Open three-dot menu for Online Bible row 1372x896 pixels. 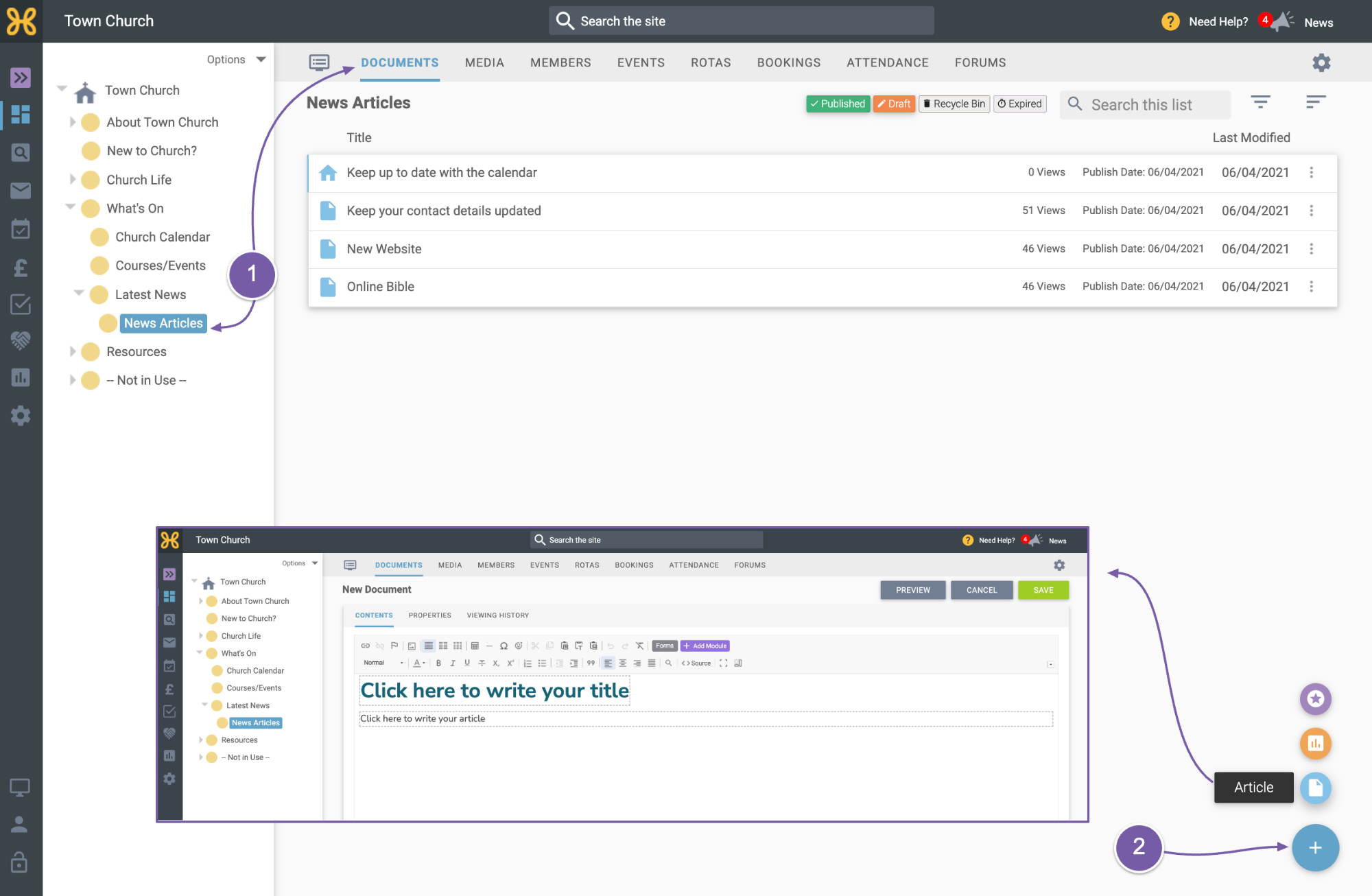[1311, 287]
